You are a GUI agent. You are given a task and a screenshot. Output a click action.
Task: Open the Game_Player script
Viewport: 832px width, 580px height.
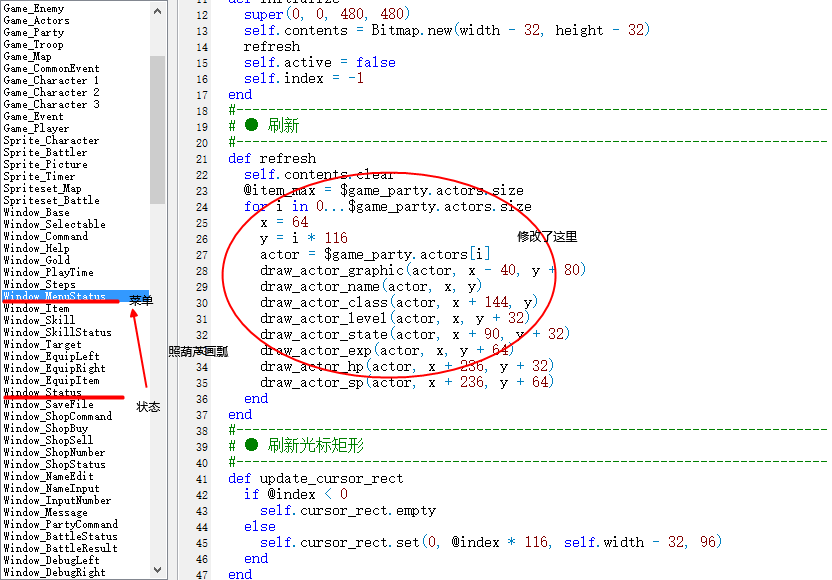click(x=36, y=128)
